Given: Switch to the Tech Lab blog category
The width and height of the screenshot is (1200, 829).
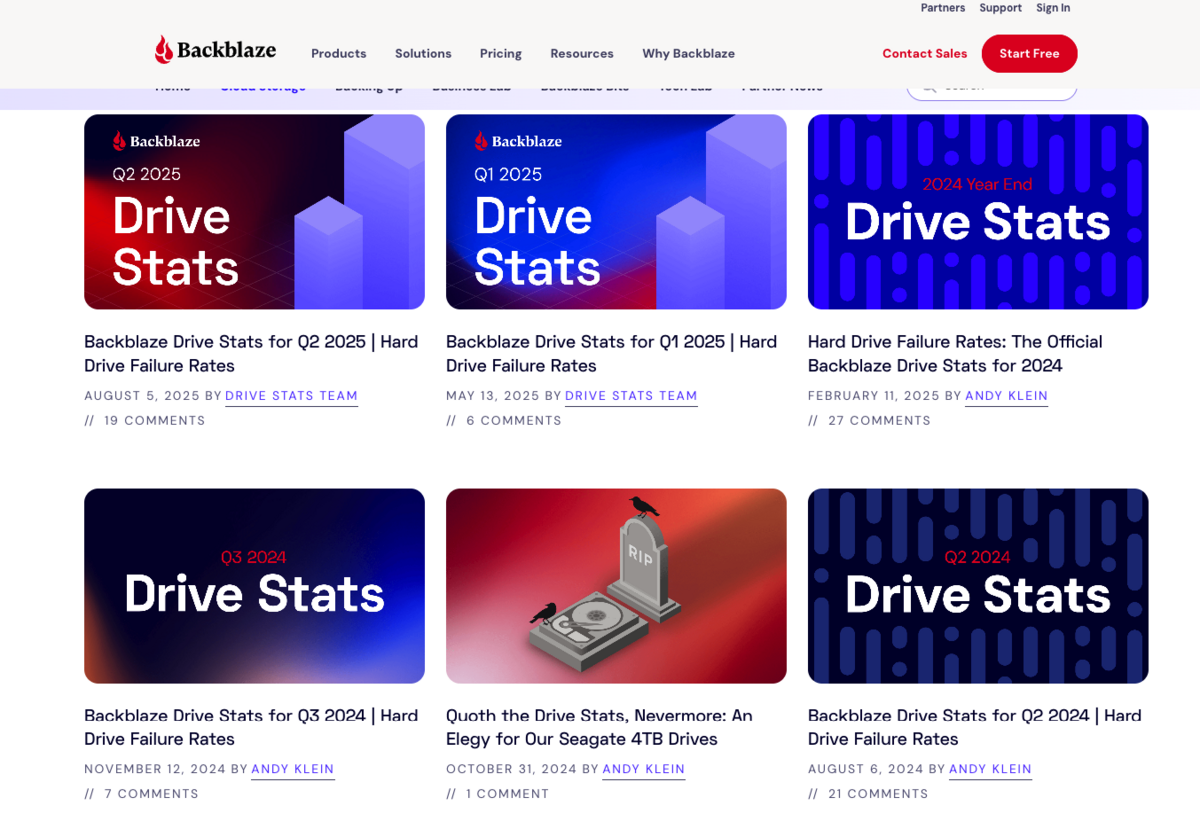Looking at the screenshot, I should [x=684, y=86].
